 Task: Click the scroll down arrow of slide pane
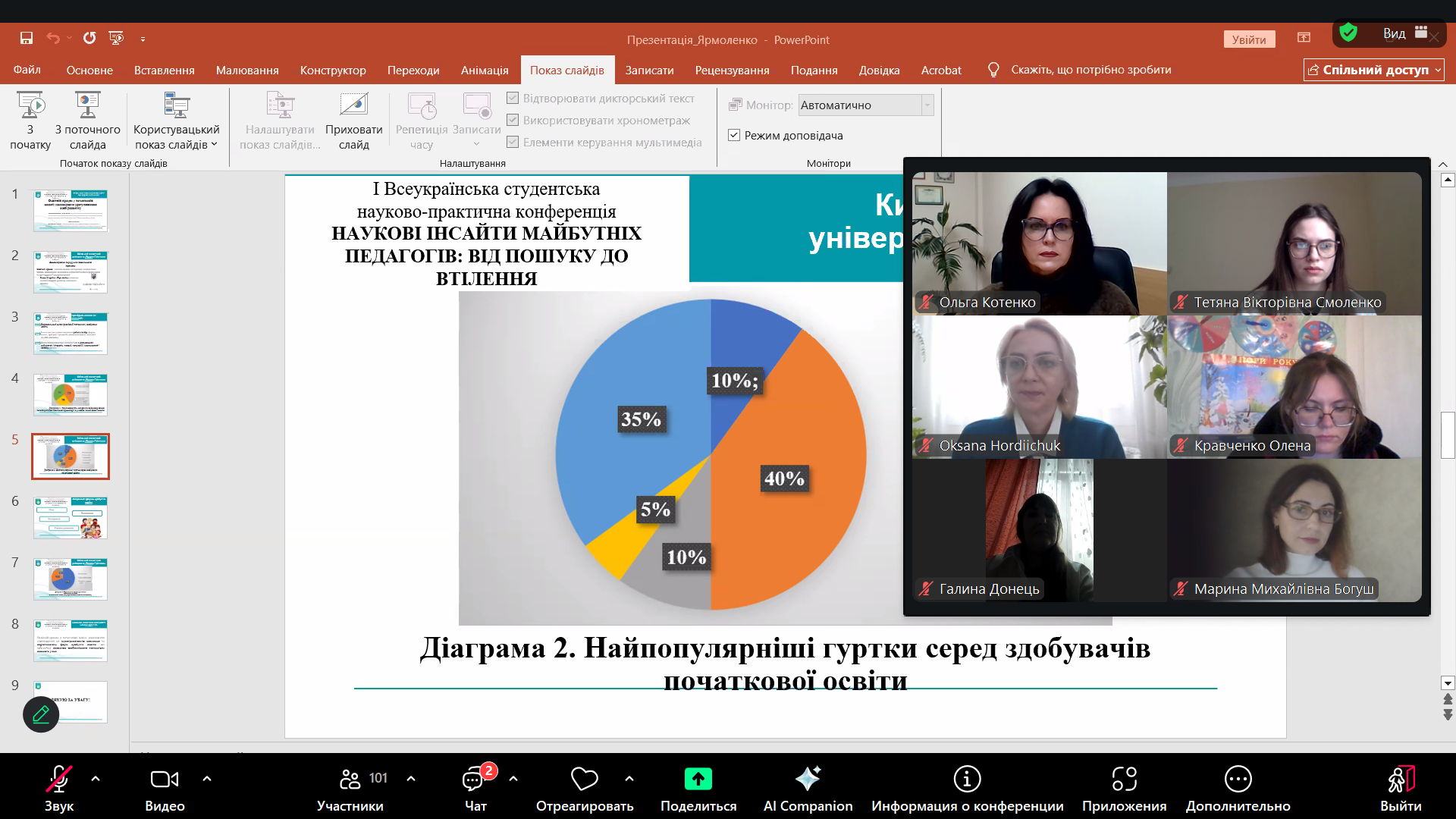[x=1448, y=682]
